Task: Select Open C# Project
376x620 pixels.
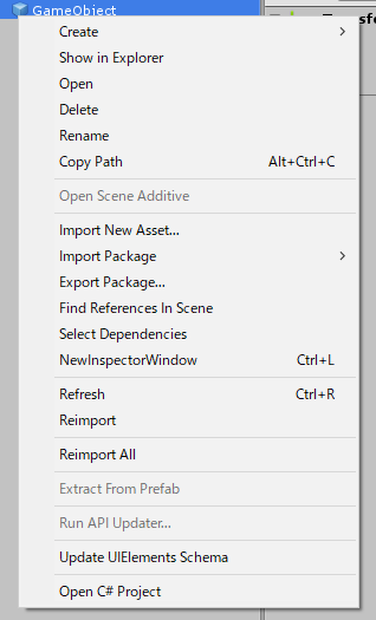Action: [x=205, y=592]
